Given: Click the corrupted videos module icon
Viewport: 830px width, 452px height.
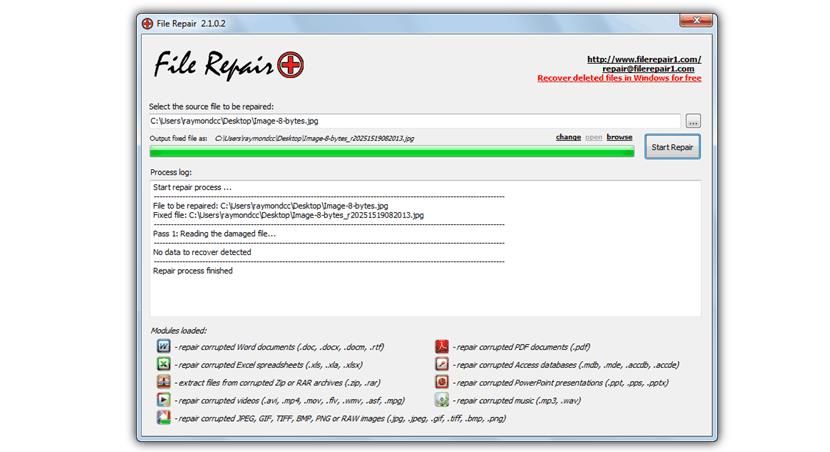Looking at the screenshot, I should point(163,400).
